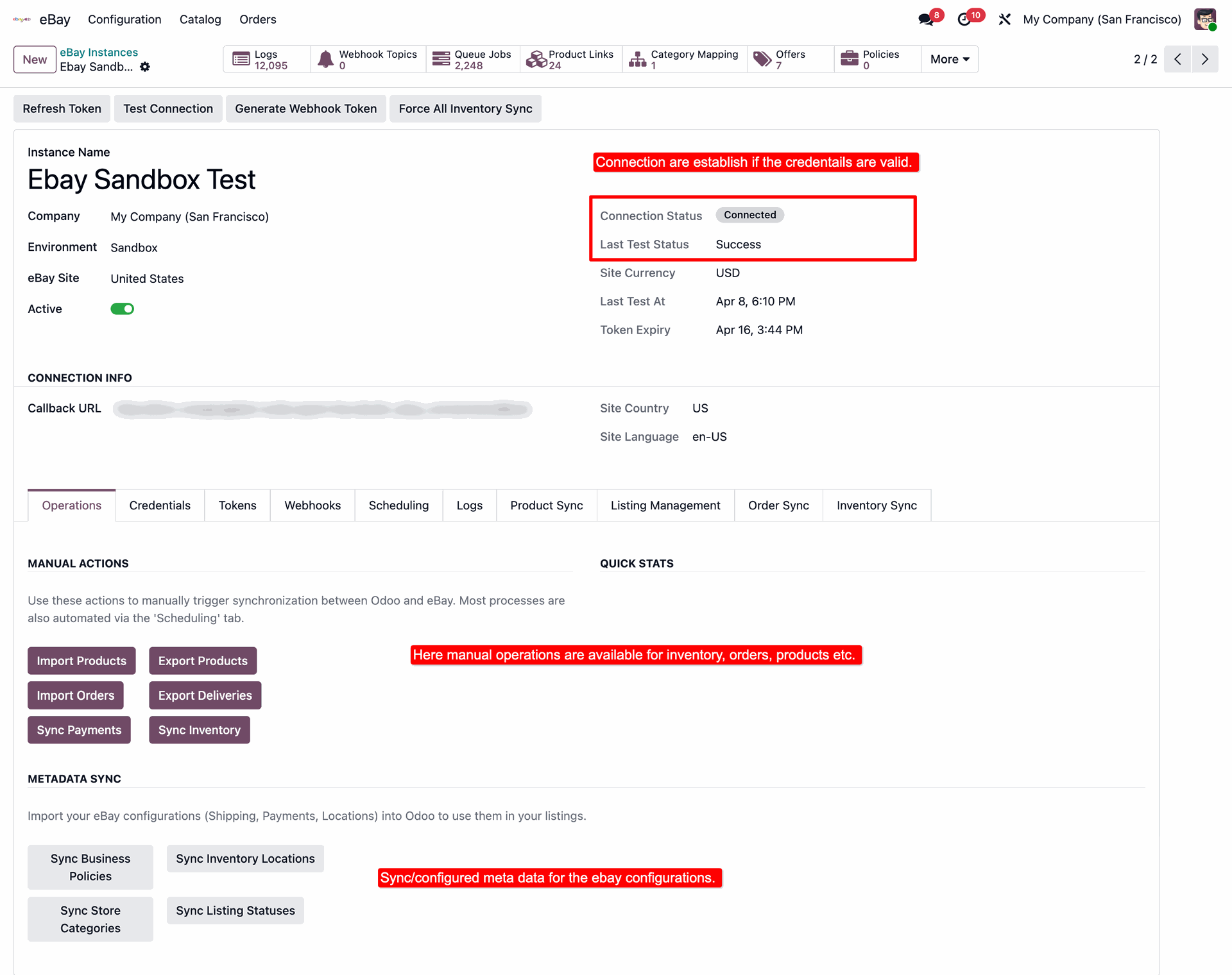Screen dimensions: 1232x975
Task: Switch to the Scheduling tab
Action: click(x=398, y=505)
